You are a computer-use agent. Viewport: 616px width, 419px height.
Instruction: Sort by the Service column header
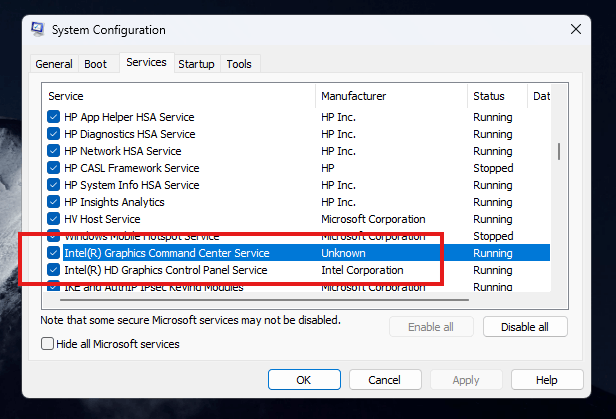178,96
